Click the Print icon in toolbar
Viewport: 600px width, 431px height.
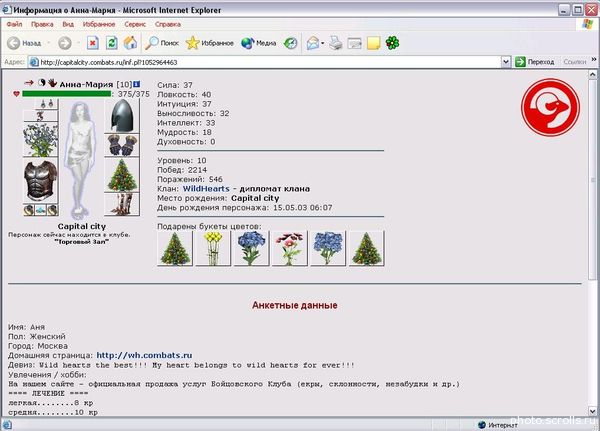(336, 43)
